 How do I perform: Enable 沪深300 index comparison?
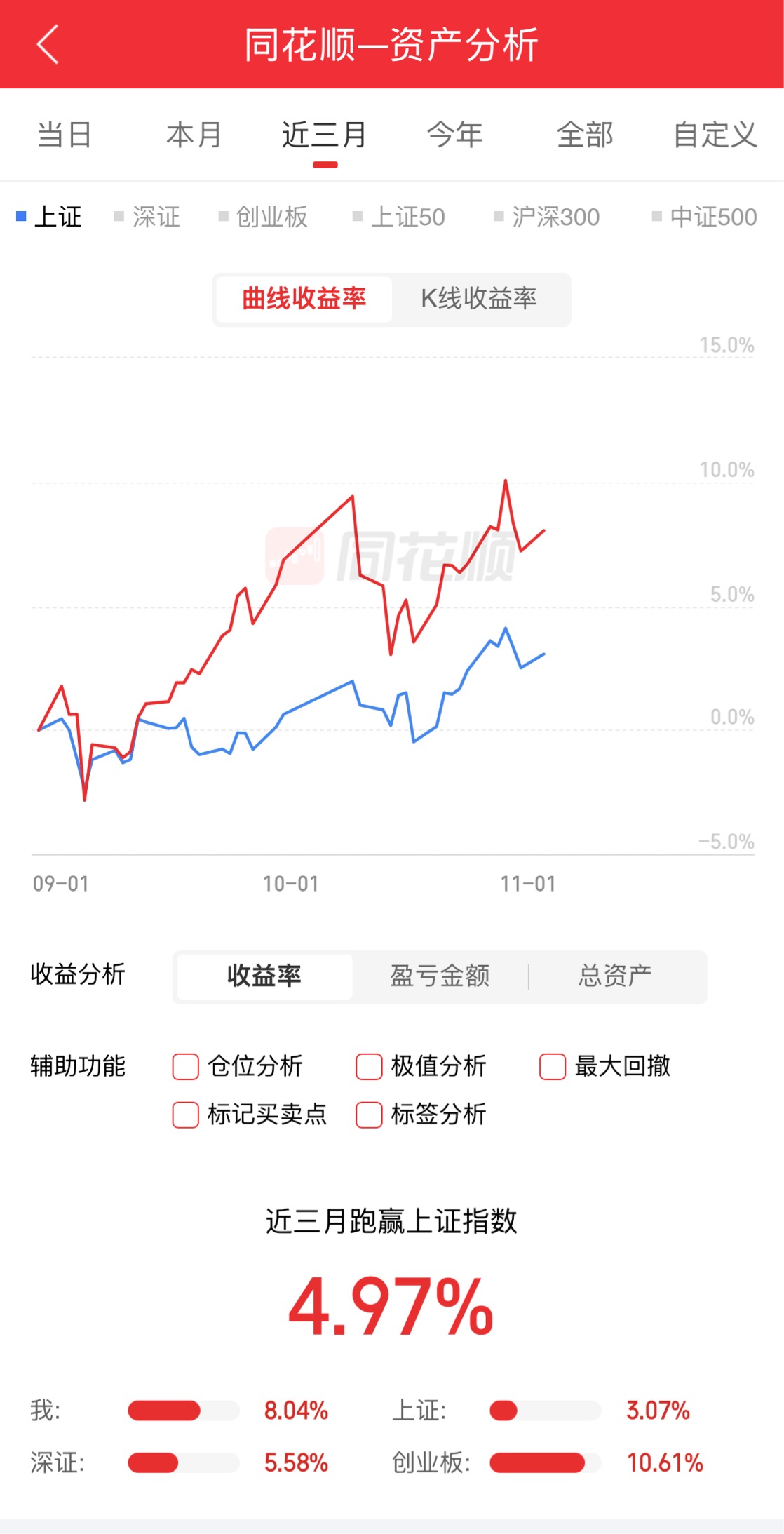pyautogui.click(x=547, y=217)
